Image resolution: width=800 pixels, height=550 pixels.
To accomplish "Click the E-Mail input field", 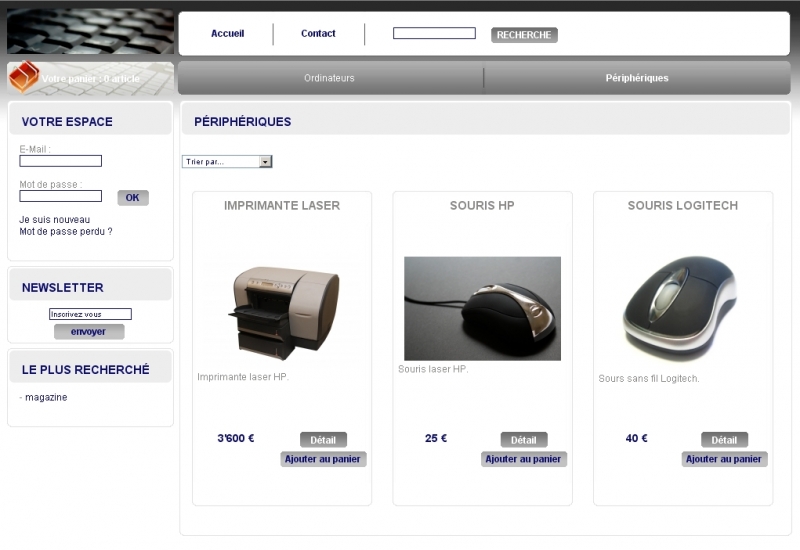I will point(61,161).
